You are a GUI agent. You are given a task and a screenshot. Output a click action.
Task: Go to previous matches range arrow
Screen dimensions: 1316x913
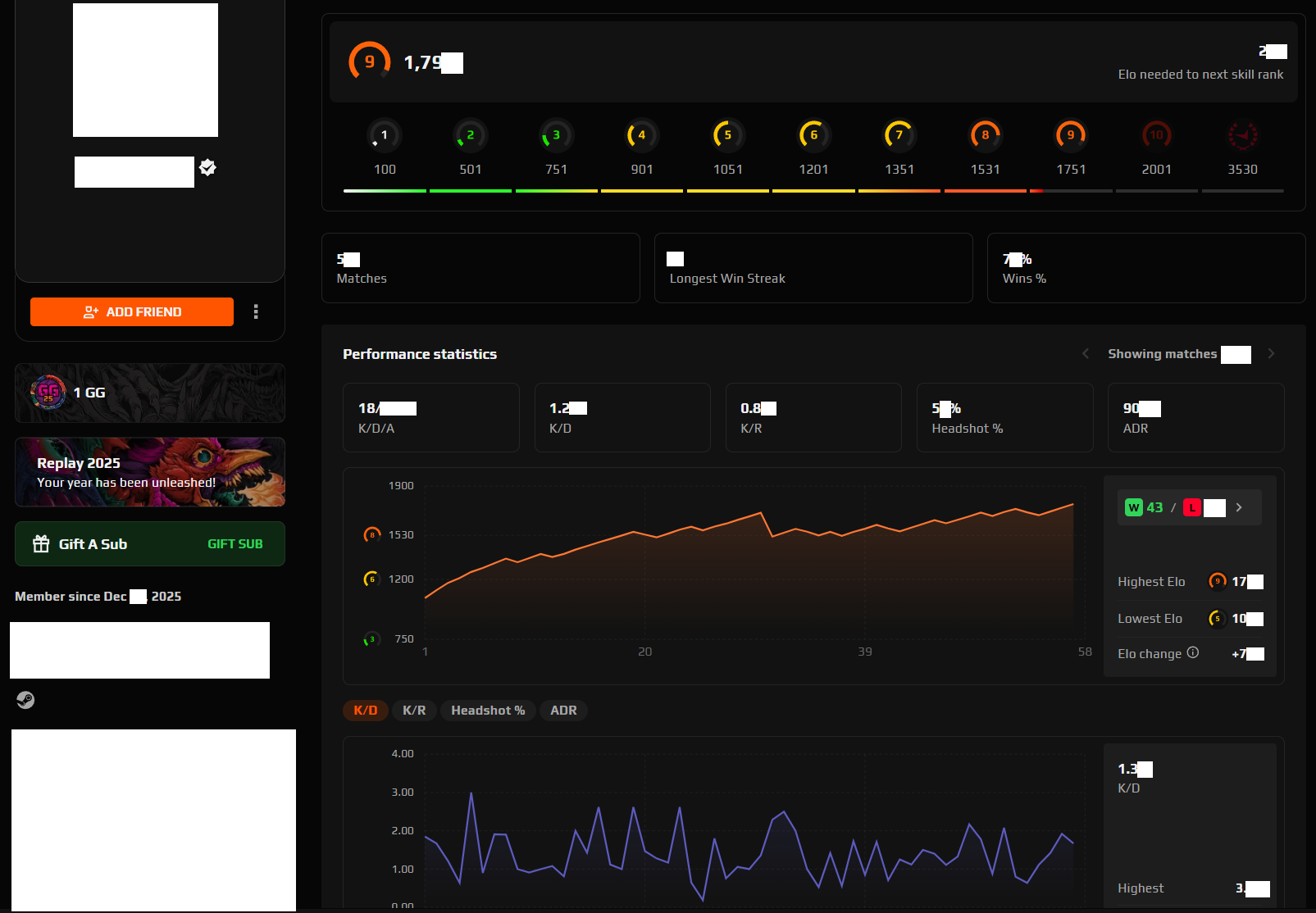1086,353
